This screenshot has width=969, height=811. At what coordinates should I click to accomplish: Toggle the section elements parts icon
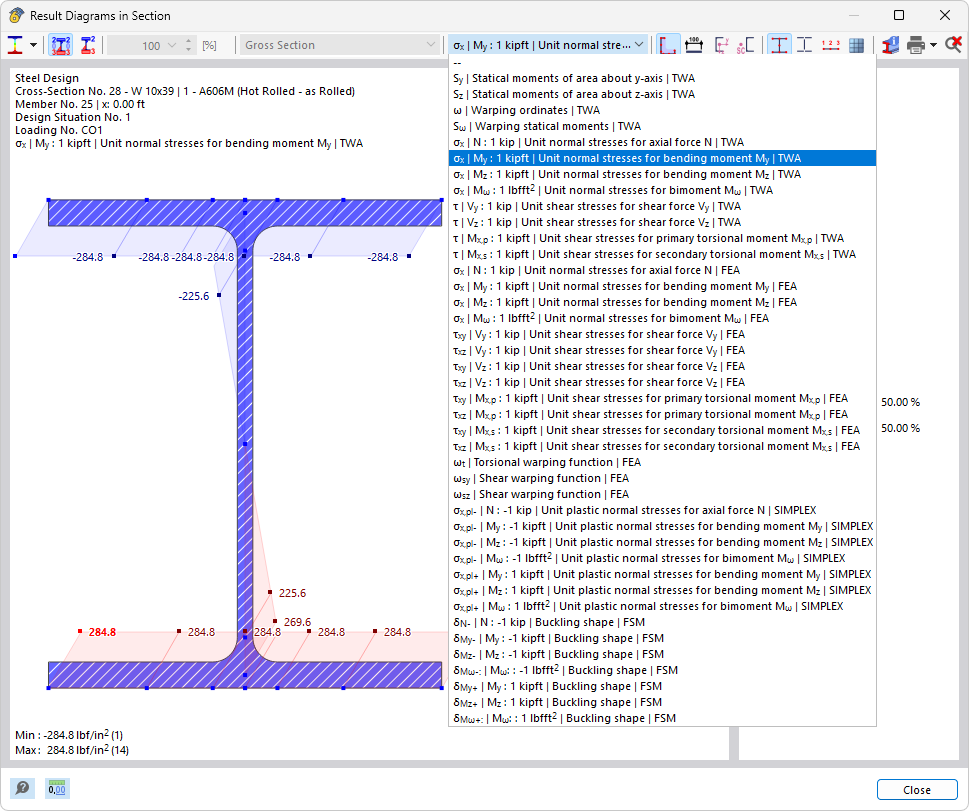coord(804,45)
